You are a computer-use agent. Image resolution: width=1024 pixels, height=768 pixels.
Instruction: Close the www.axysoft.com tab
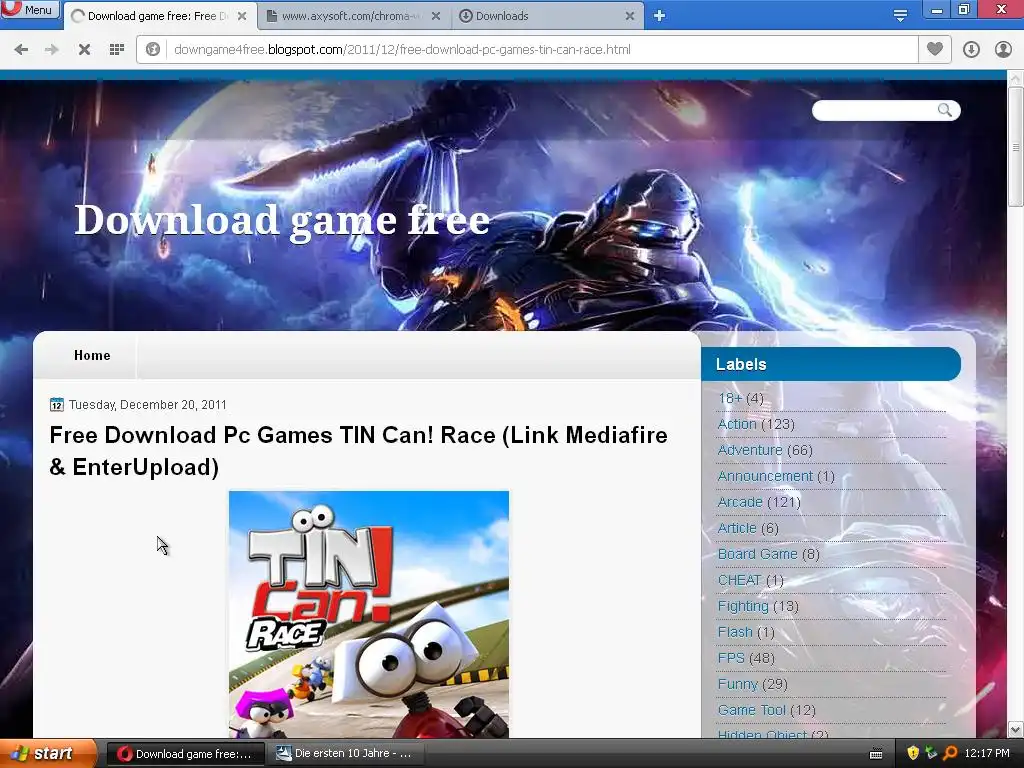[x=436, y=16]
